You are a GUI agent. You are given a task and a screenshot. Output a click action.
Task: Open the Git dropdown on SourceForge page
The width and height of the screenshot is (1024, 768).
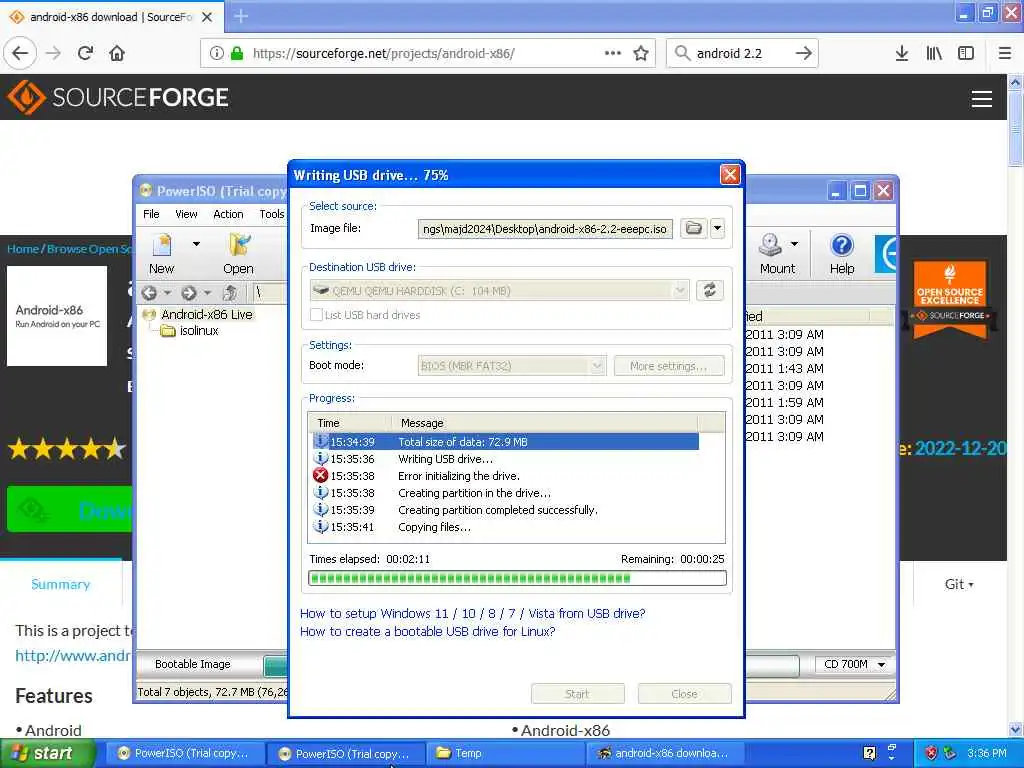[x=959, y=584]
